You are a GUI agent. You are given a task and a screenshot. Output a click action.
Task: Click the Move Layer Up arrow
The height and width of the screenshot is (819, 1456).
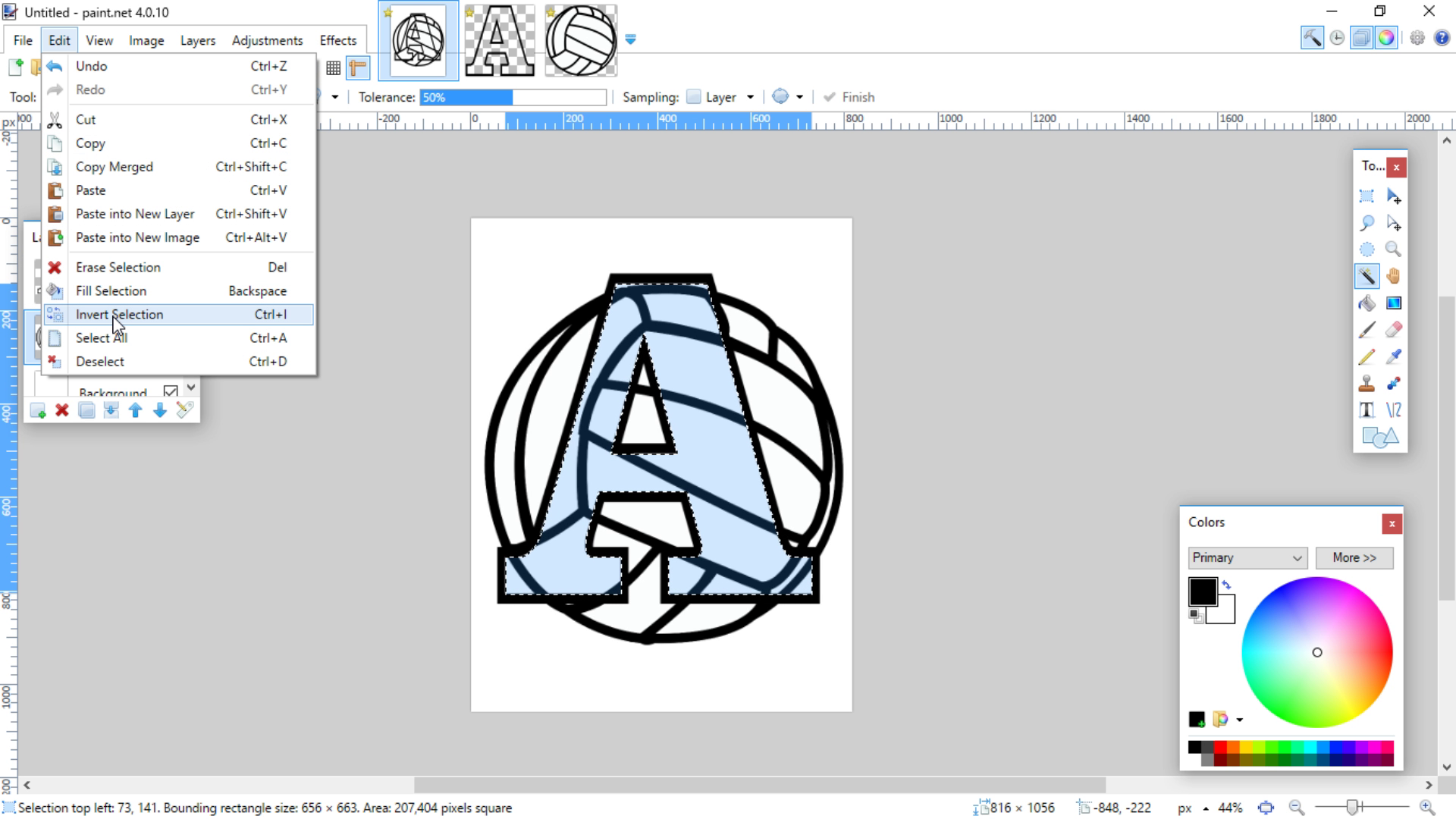click(x=136, y=410)
